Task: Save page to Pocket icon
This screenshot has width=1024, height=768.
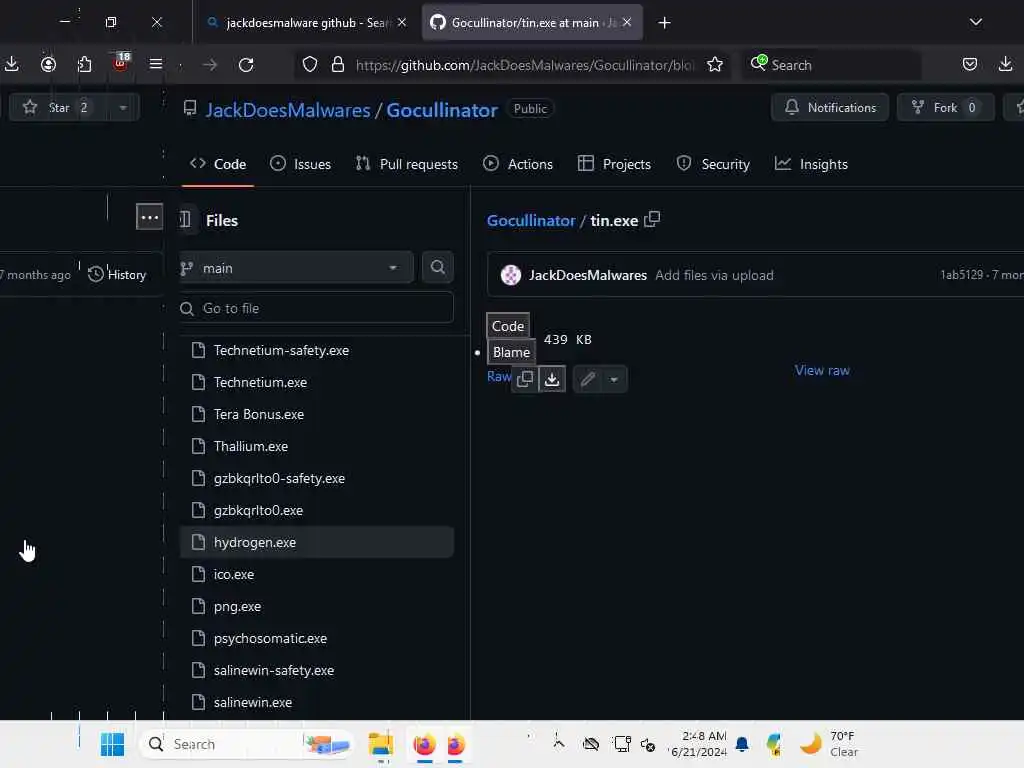Action: (x=970, y=64)
